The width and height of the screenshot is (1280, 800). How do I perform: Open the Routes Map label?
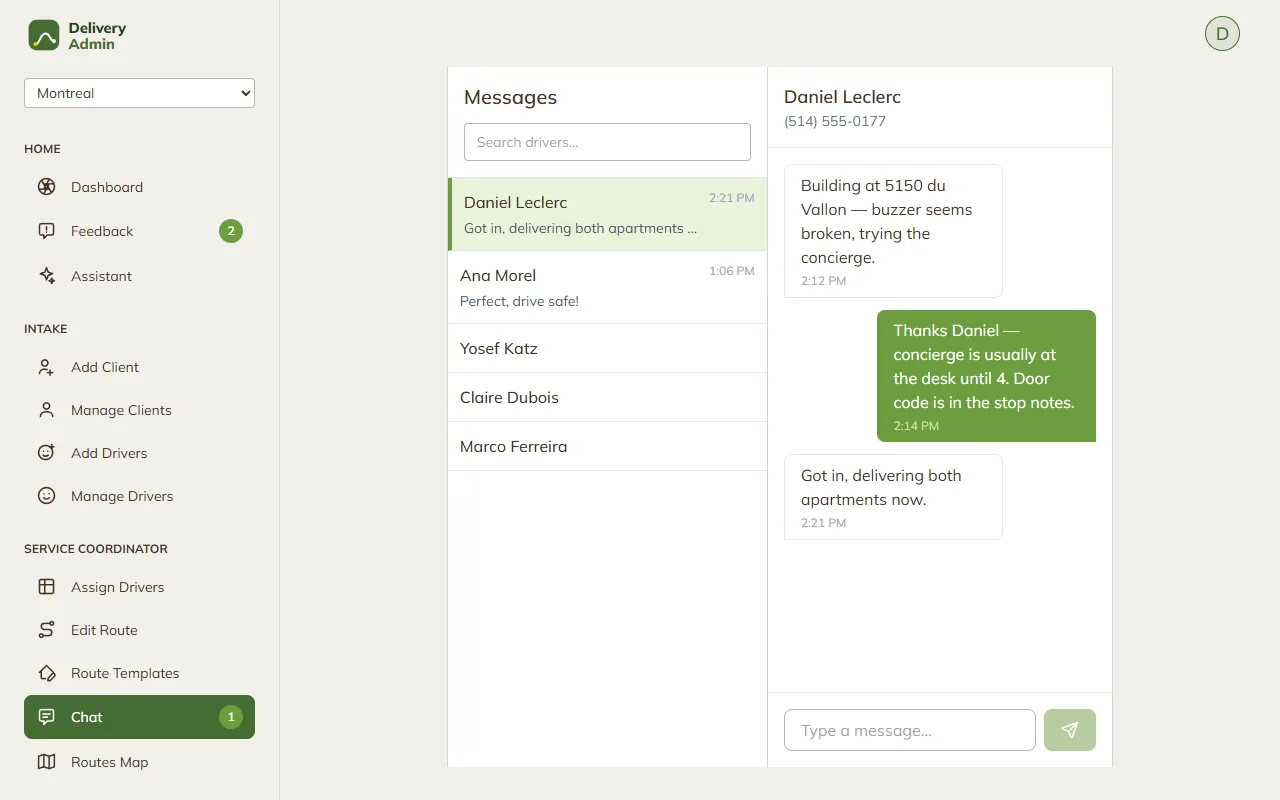point(110,762)
